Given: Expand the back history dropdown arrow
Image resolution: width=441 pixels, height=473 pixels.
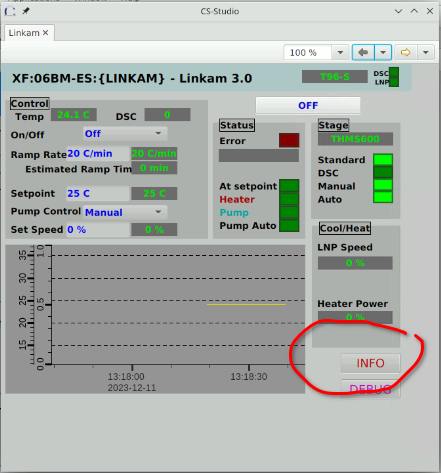Looking at the screenshot, I should (x=383, y=52).
